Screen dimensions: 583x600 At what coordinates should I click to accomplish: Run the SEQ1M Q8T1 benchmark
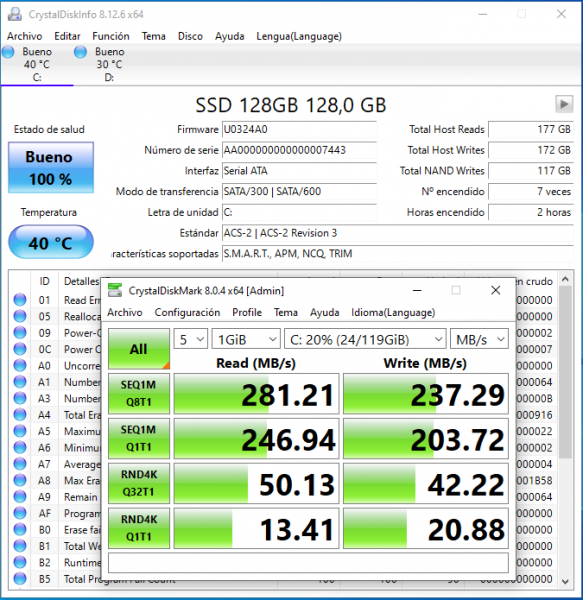[x=139, y=394]
